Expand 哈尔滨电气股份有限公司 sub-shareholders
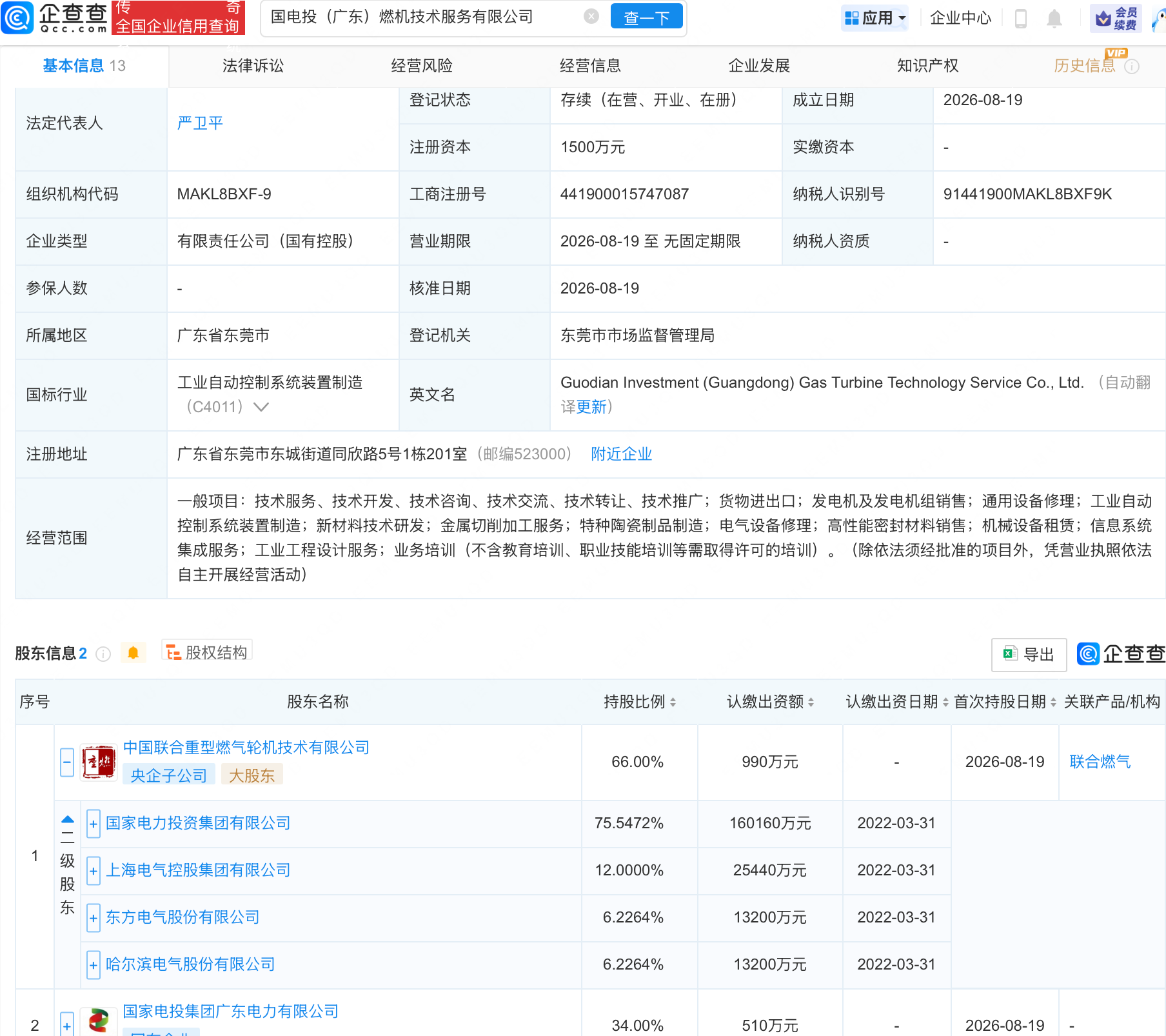Image resolution: width=1166 pixels, height=1036 pixels. click(x=94, y=965)
